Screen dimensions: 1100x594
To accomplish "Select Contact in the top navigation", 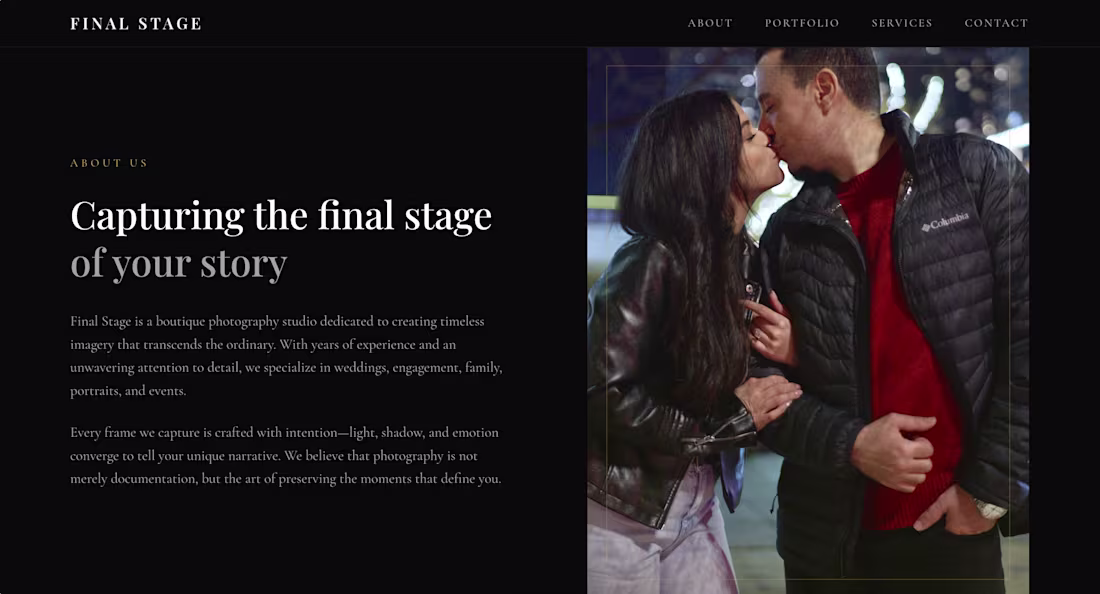I will [996, 23].
